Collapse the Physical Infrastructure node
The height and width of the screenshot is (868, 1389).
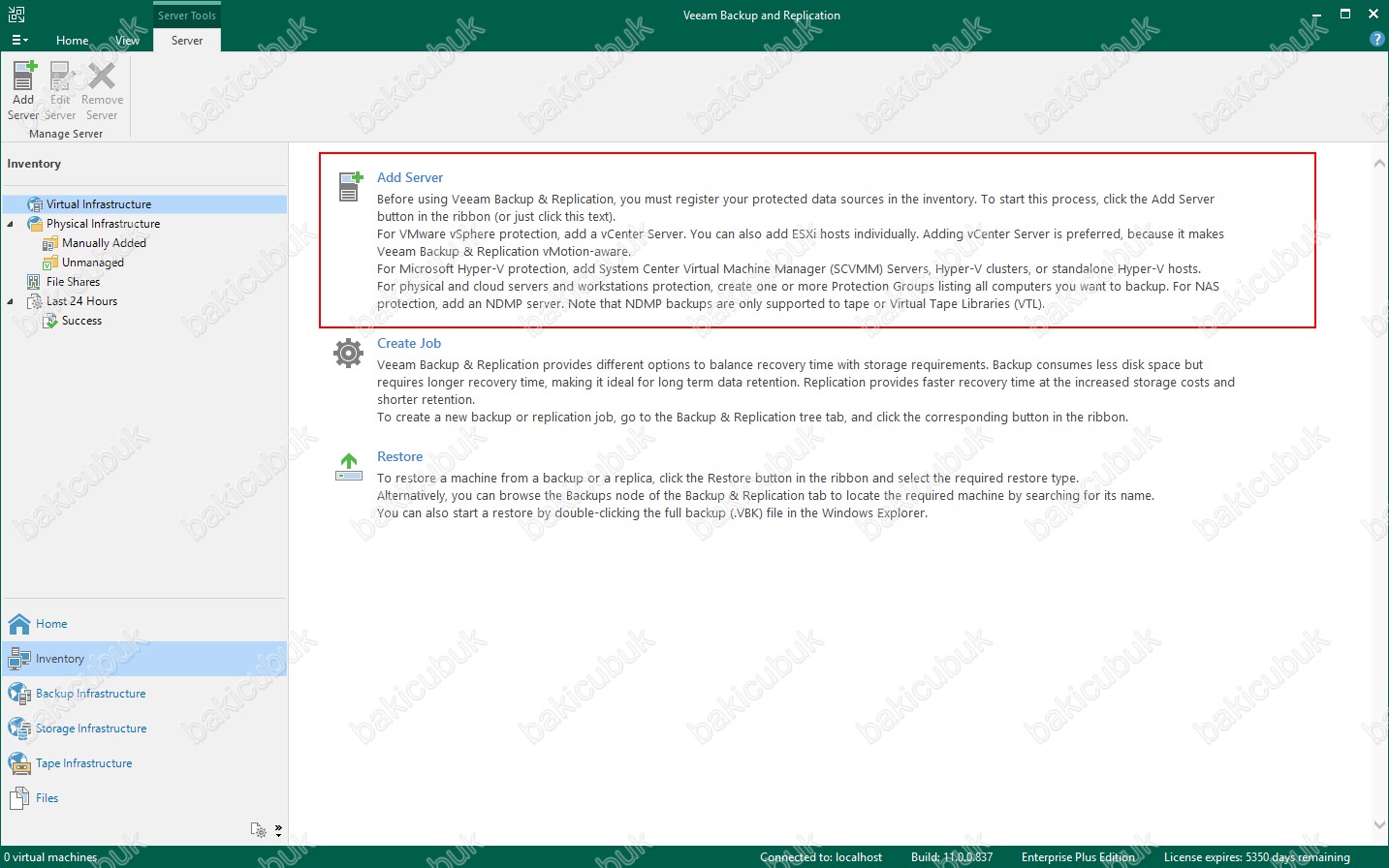11,224
